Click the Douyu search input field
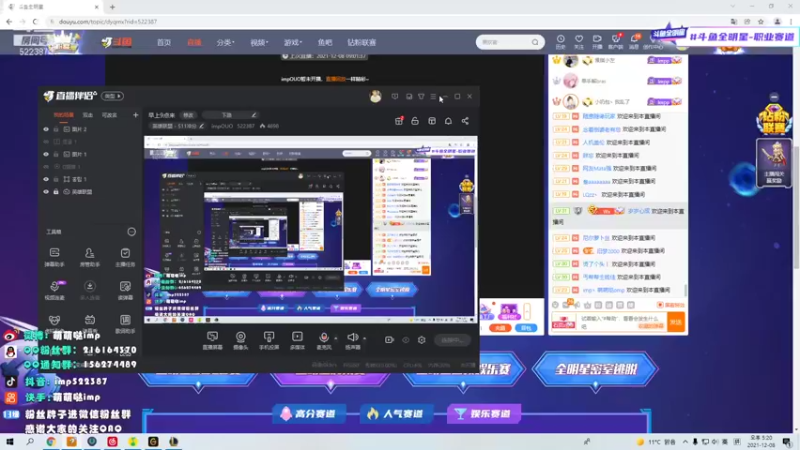Image resolution: width=800 pixels, height=450 pixels. coord(504,42)
